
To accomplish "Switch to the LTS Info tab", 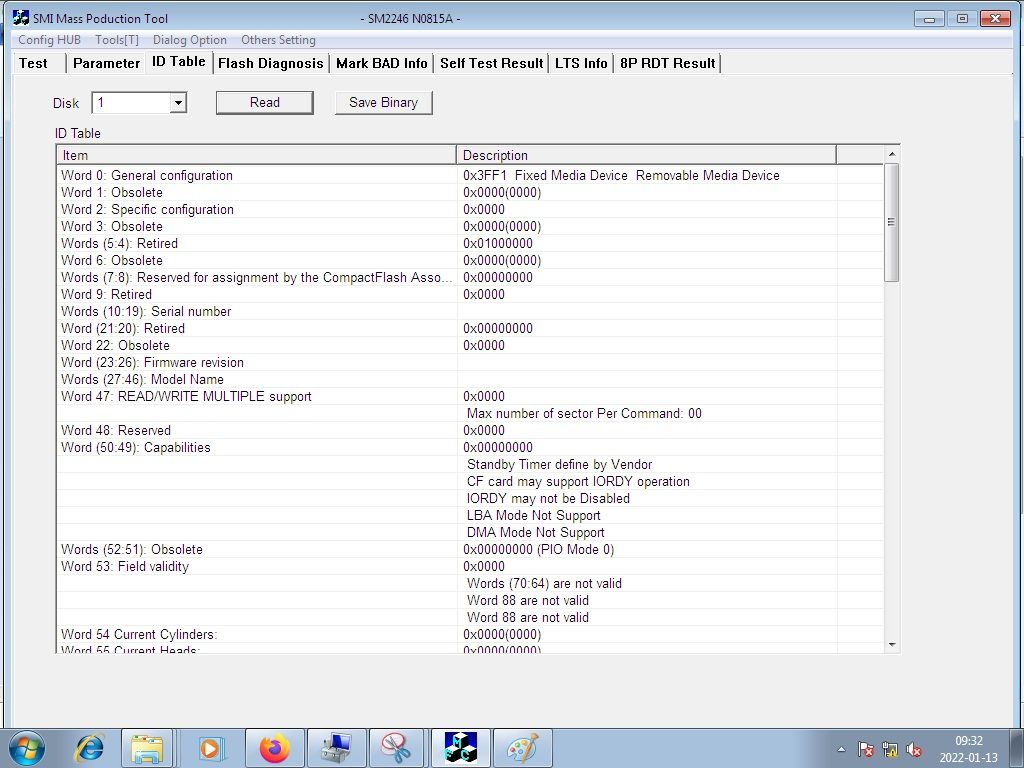I will [x=581, y=63].
